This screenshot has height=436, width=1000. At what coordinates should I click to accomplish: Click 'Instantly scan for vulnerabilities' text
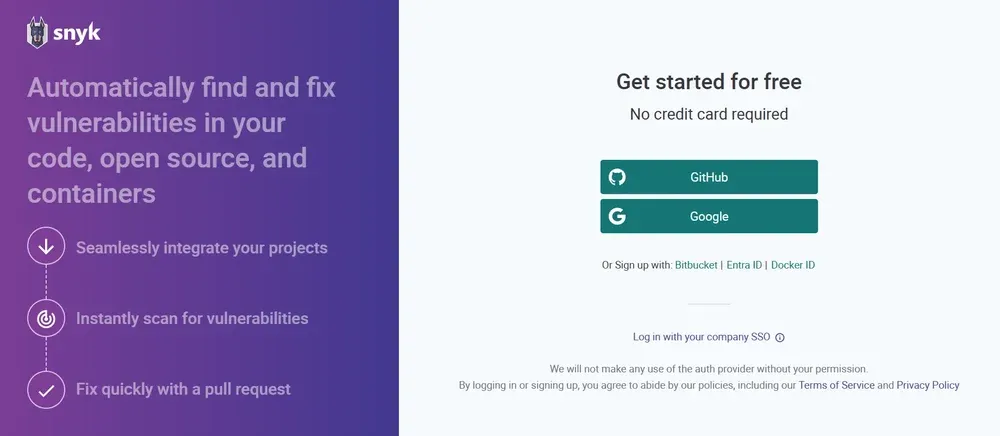192,318
